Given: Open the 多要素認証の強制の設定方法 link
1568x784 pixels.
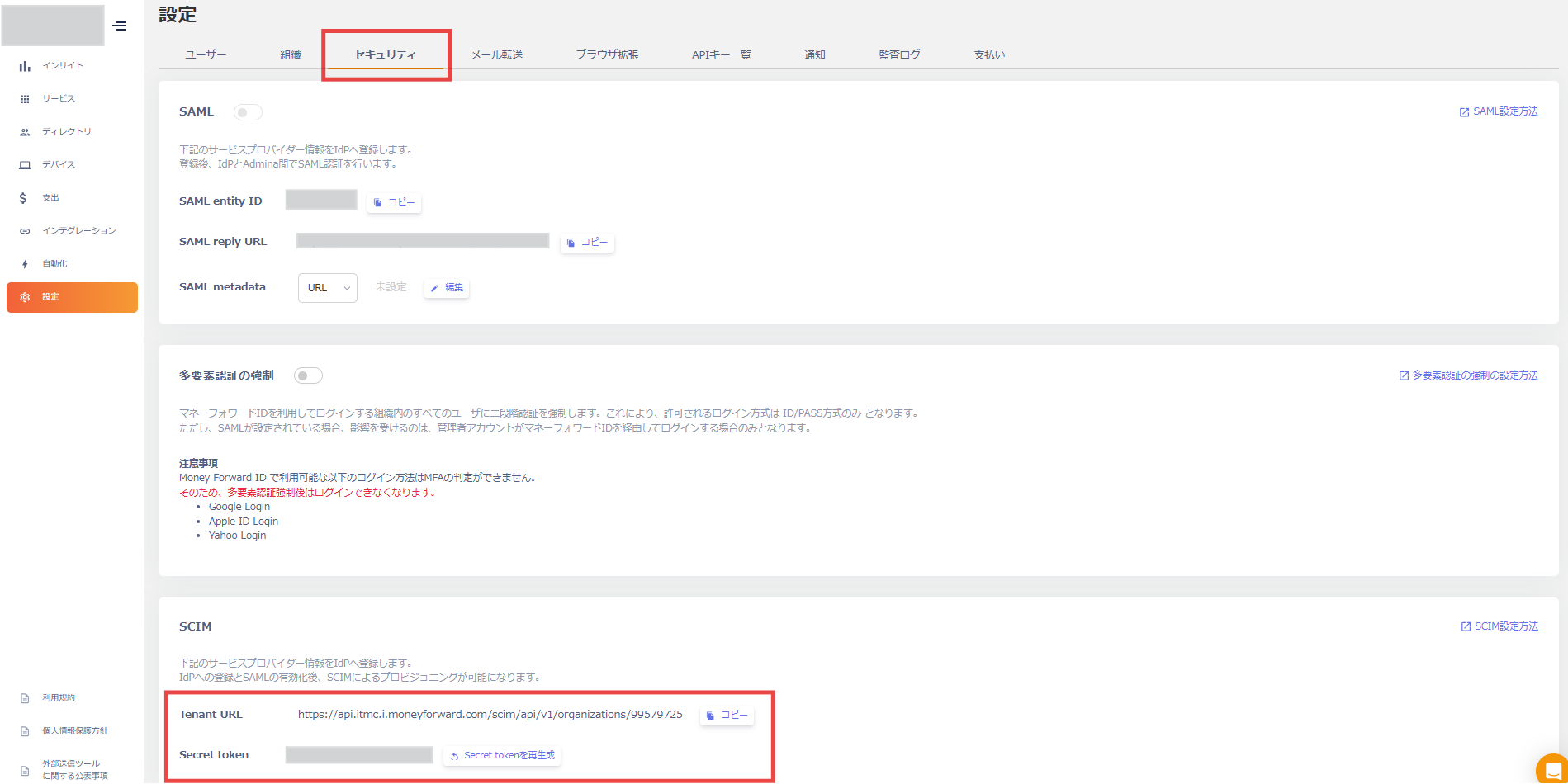Looking at the screenshot, I should 1468,376.
